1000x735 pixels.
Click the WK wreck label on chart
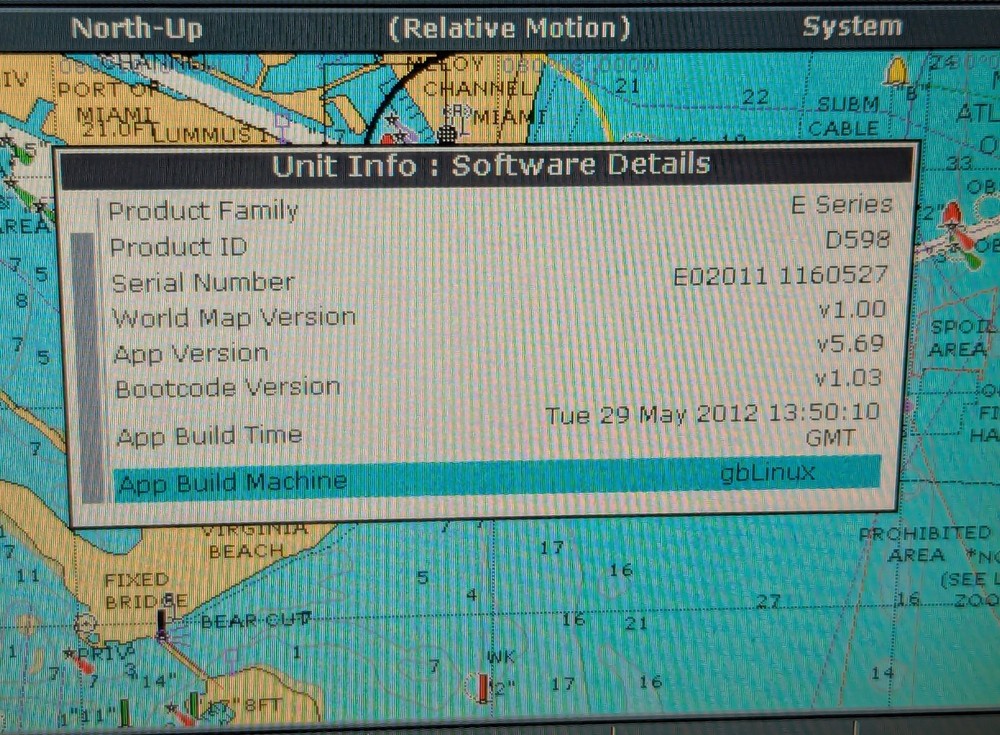501,657
